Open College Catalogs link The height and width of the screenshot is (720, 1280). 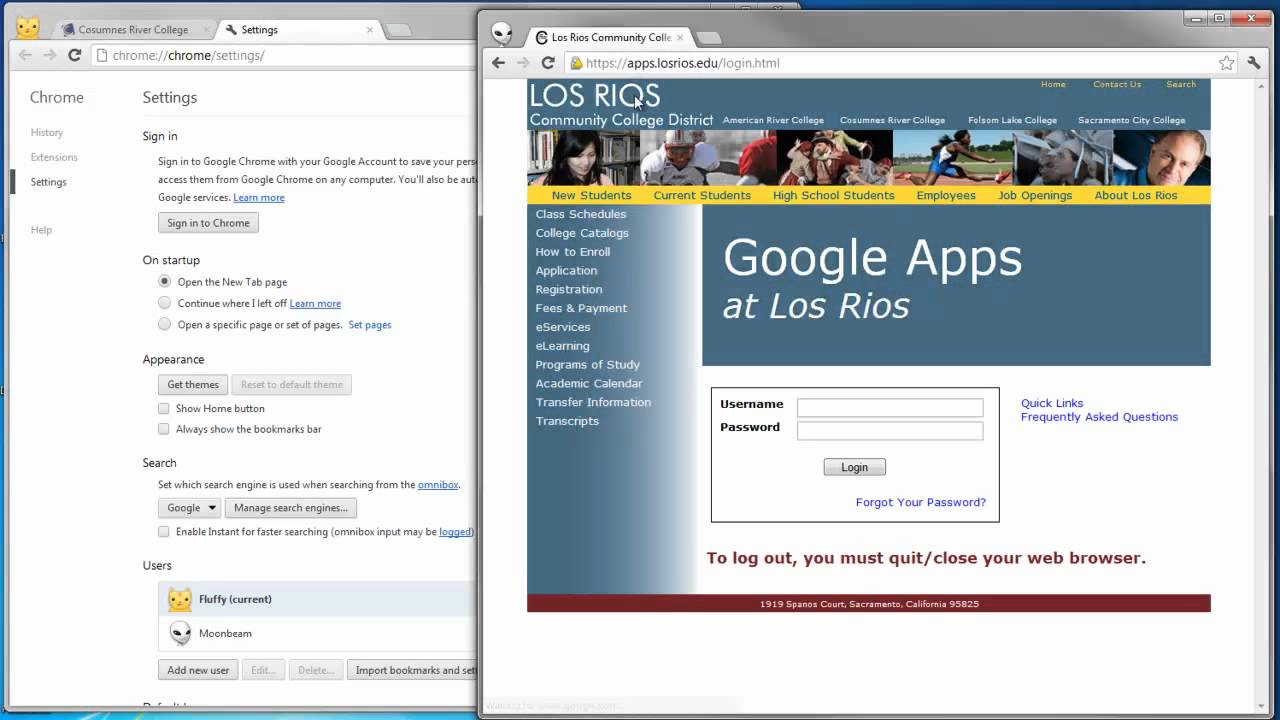pos(582,233)
